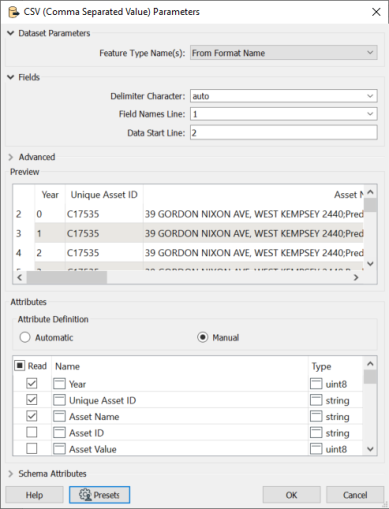Click the uint8 type of Year

336,384
